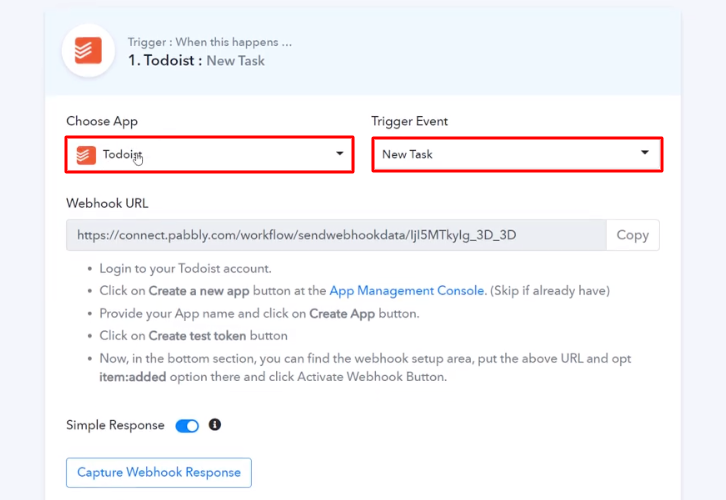Click the '1. Todoist : New Task' heading
This screenshot has height=500, width=726.
tap(196, 61)
